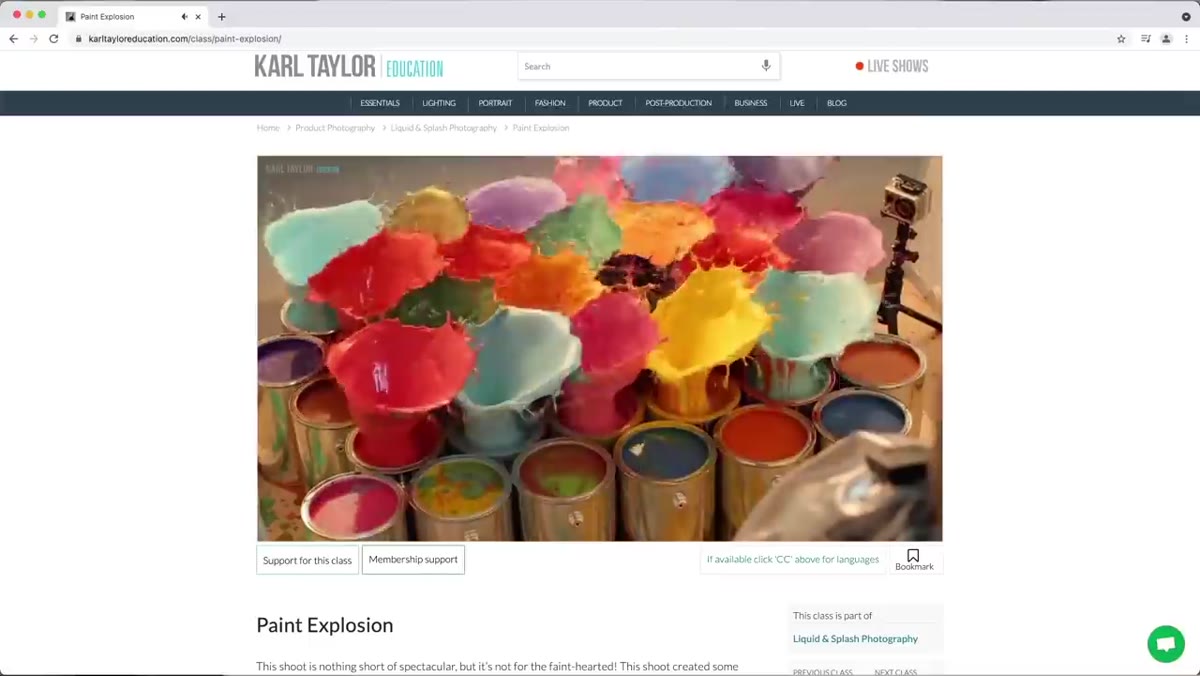This screenshot has width=1200, height=676.
Task: Click the Karl Taylor Education logo
Action: [x=348, y=67]
